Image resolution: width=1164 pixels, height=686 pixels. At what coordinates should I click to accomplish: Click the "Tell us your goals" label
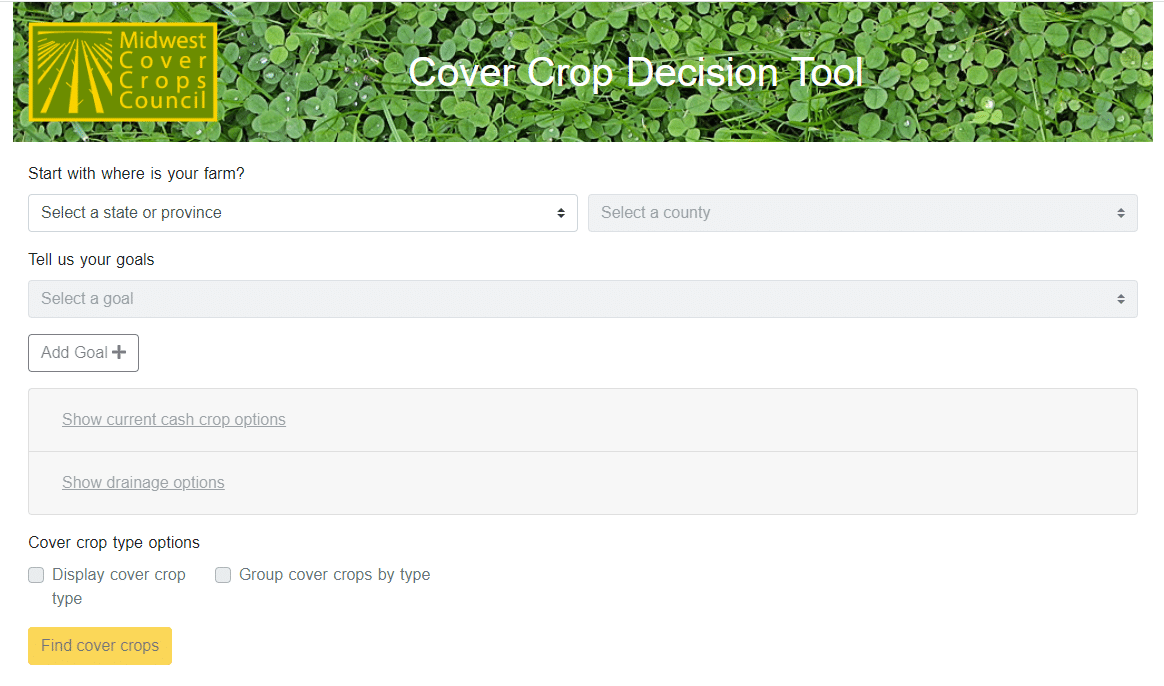91,260
